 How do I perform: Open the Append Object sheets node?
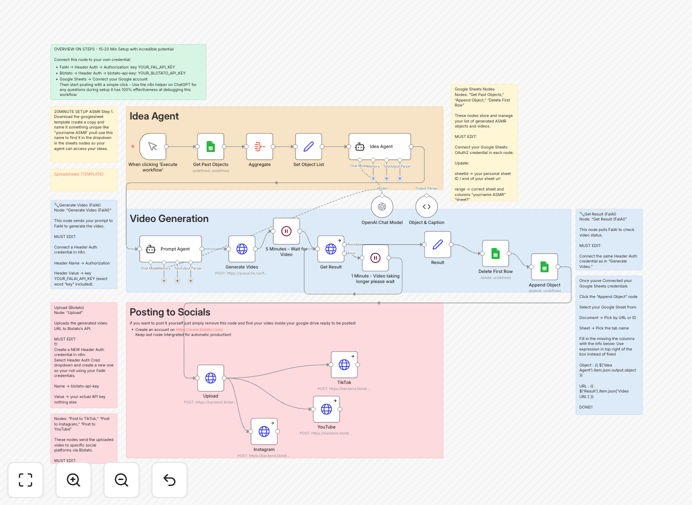pyautogui.click(x=544, y=267)
